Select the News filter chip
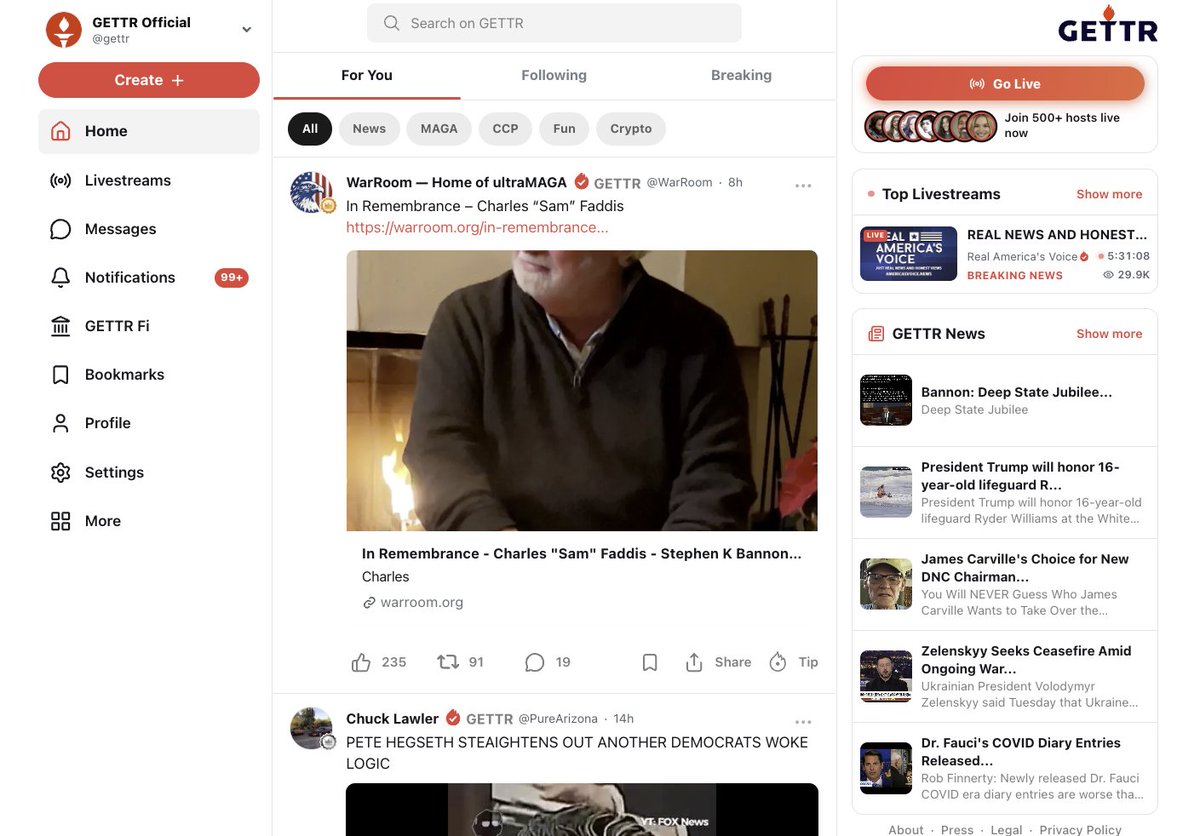The height and width of the screenshot is (836, 1200). [369, 129]
